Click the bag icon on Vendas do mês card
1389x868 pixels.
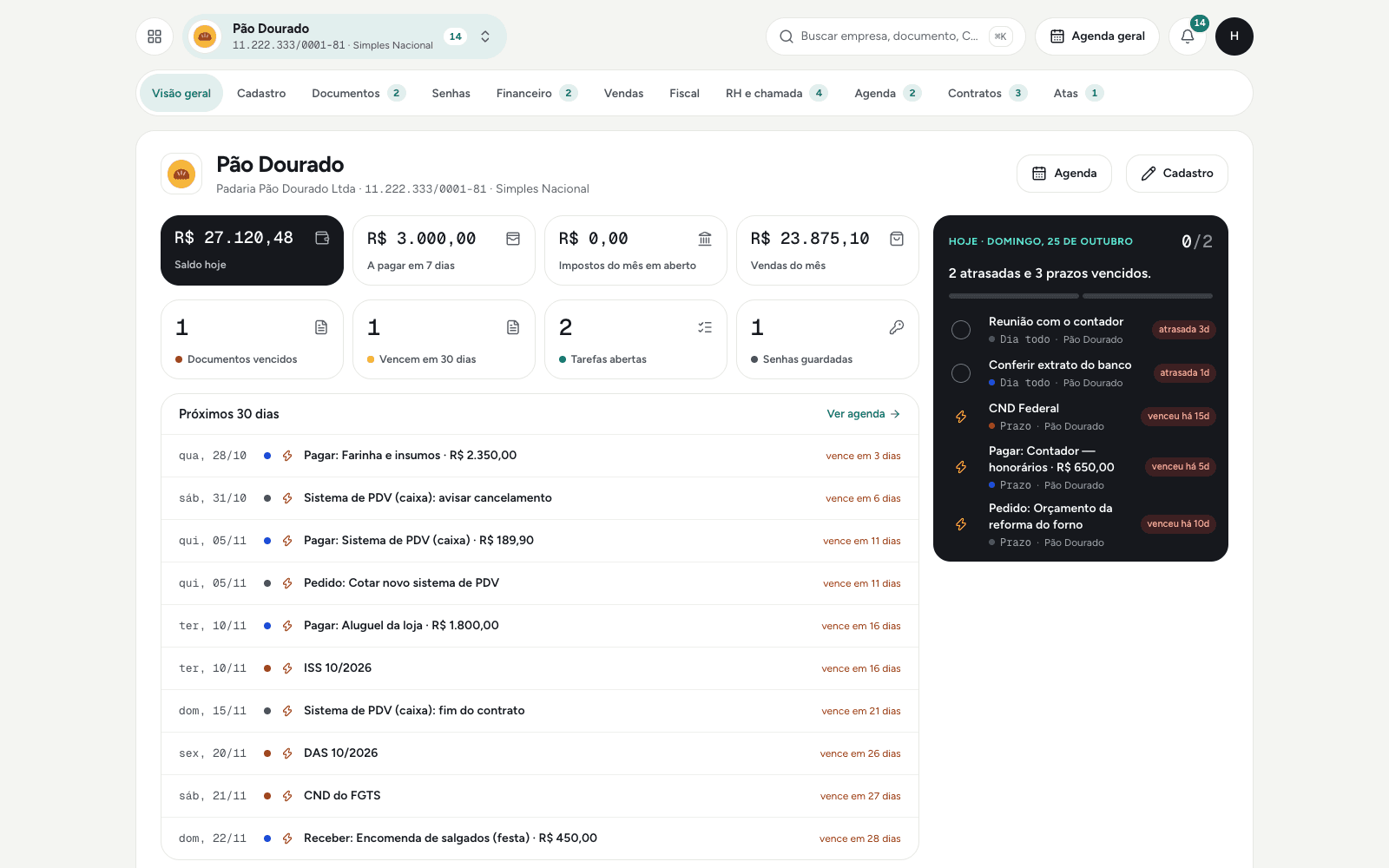click(x=897, y=239)
